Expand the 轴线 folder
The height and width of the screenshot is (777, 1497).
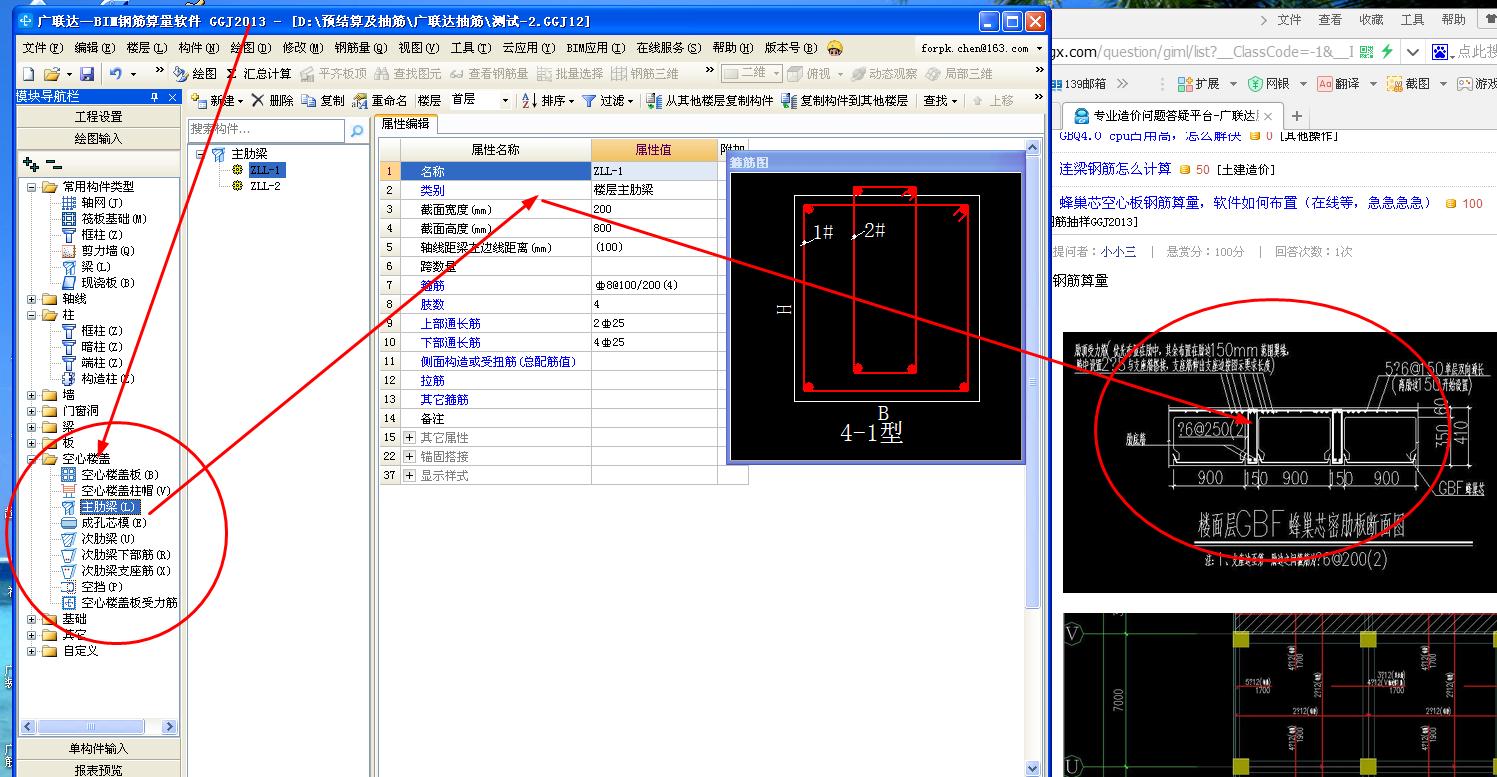pyautogui.click(x=31, y=299)
